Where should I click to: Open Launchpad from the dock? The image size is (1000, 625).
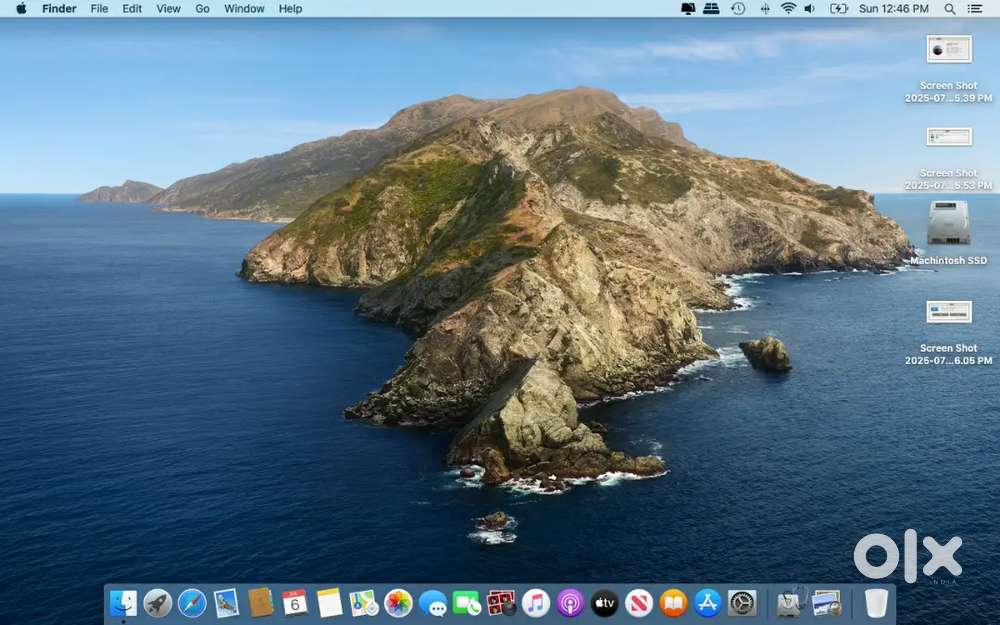click(x=158, y=603)
